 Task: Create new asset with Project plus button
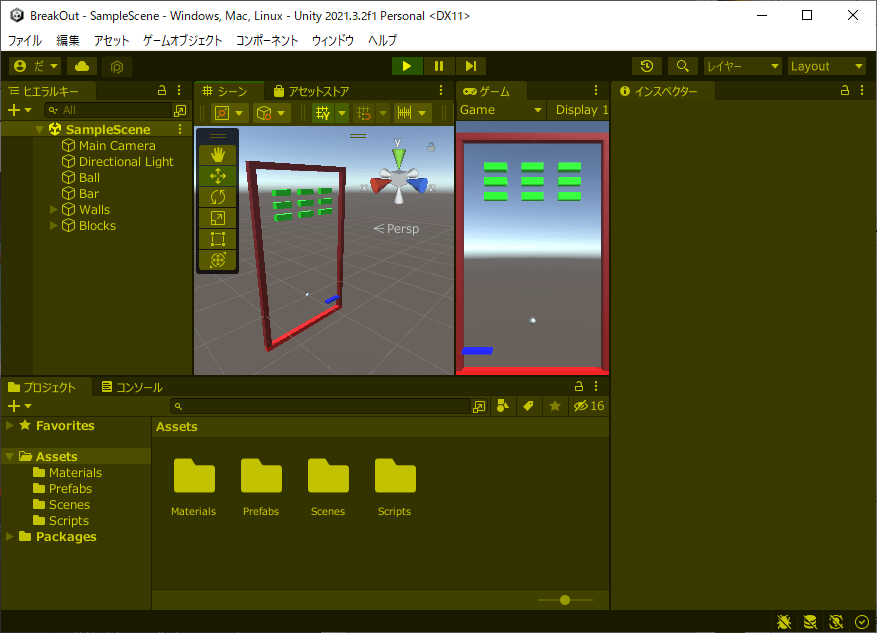point(20,407)
